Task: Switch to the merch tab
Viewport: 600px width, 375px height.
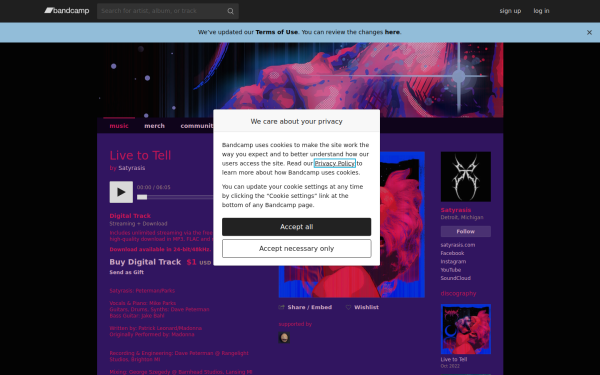Action: point(155,126)
